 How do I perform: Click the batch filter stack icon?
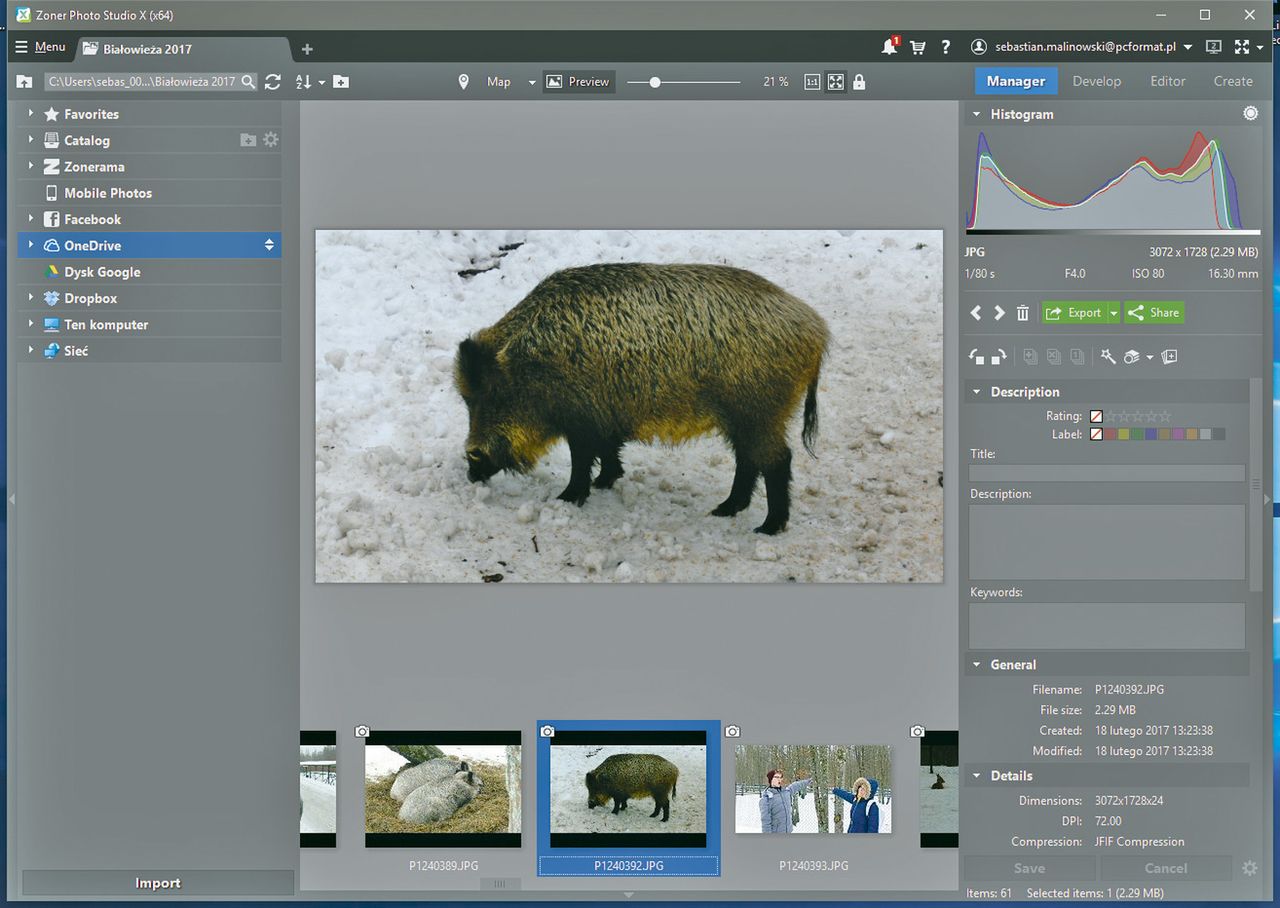pyautogui.click(x=1132, y=356)
